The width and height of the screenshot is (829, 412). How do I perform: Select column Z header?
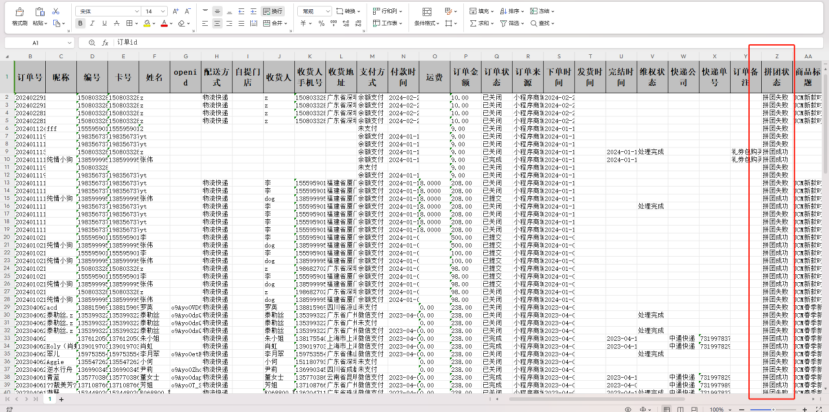click(x=777, y=56)
